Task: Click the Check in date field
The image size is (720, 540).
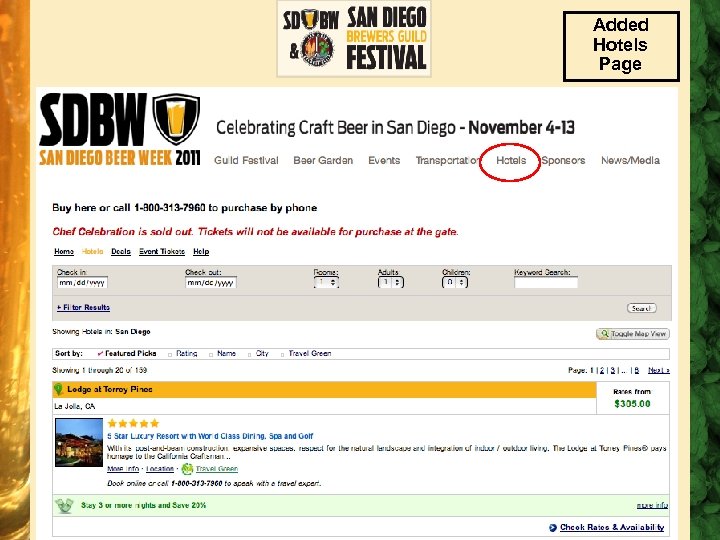Action: click(x=82, y=282)
